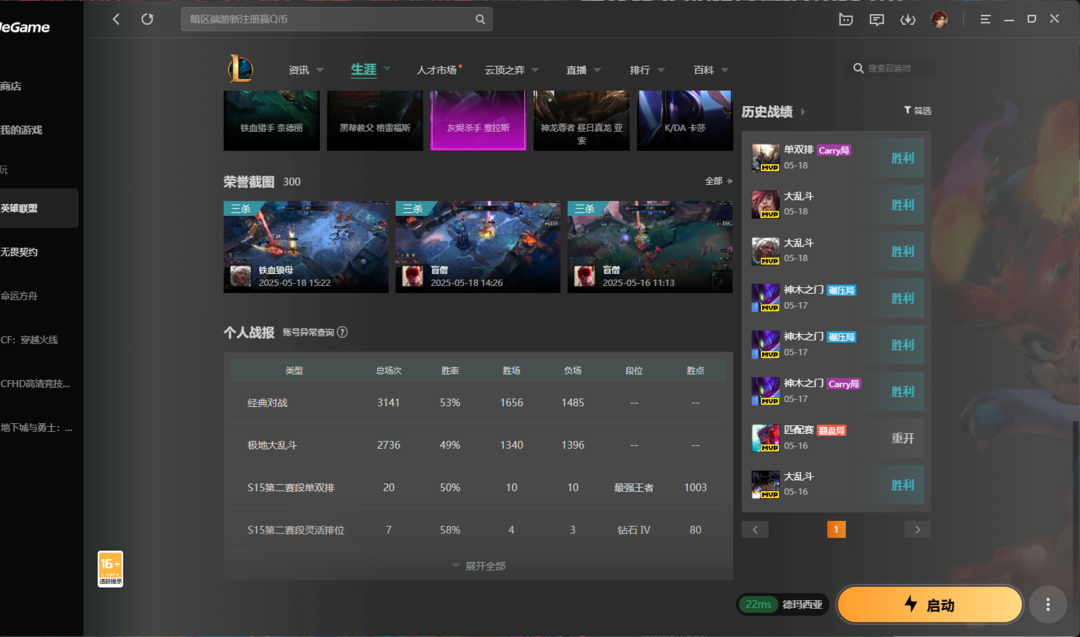The width and height of the screenshot is (1080, 637).
Task: Open the 盲僧 screenshot from 2025-05-16 11:13
Action: [x=650, y=247]
